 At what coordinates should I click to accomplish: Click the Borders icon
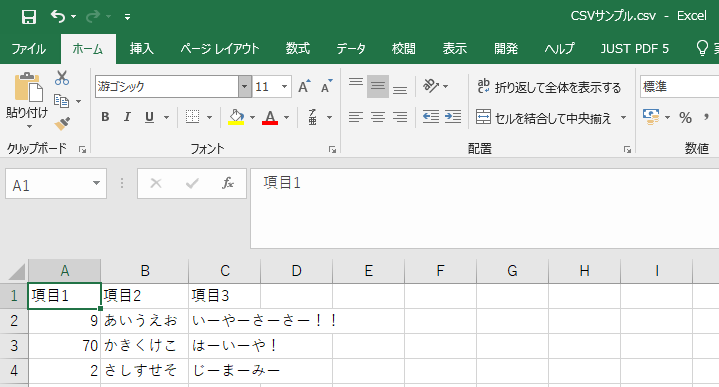click(x=193, y=117)
